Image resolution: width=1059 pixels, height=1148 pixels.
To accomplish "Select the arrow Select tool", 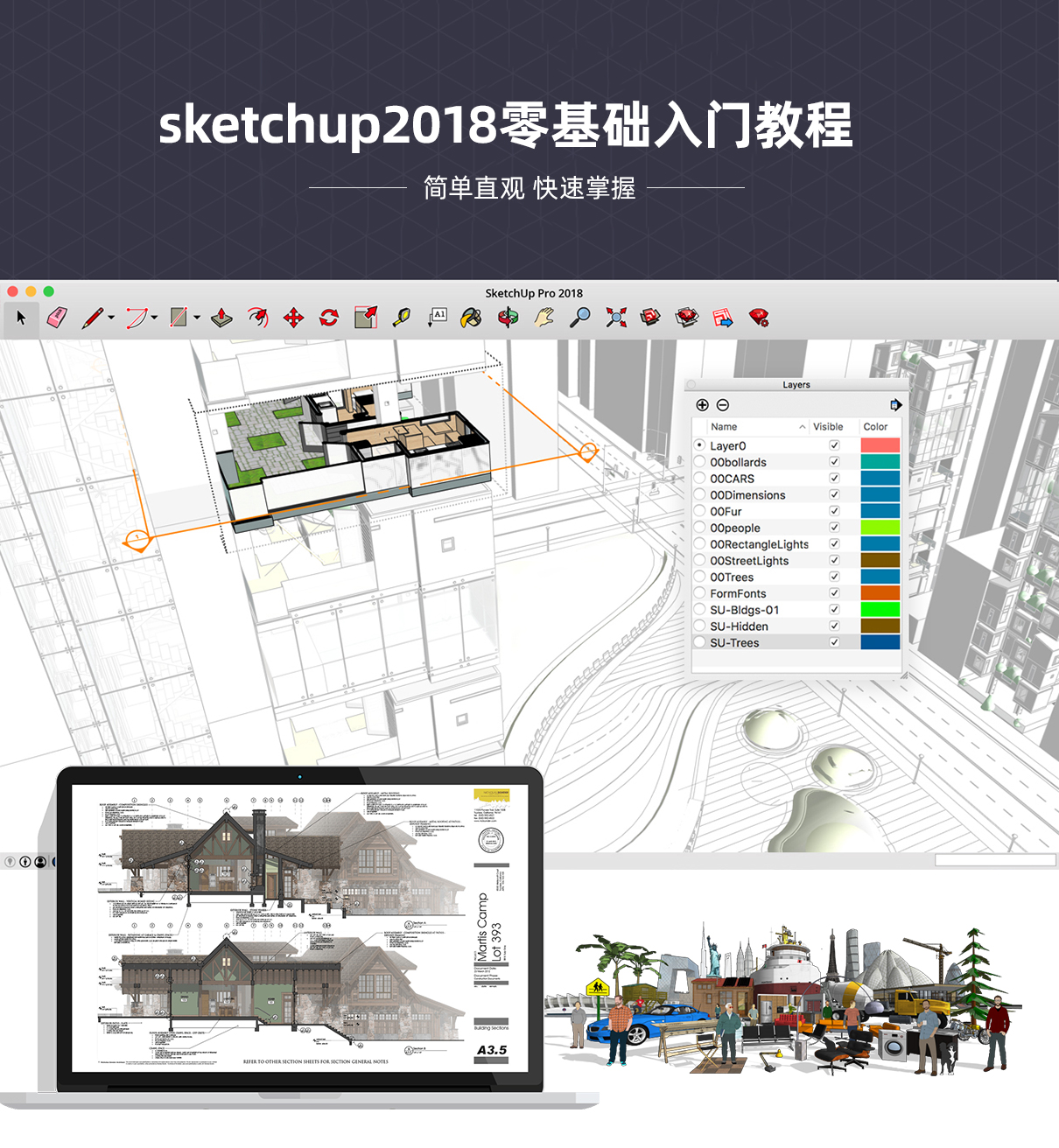I will point(21,318).
